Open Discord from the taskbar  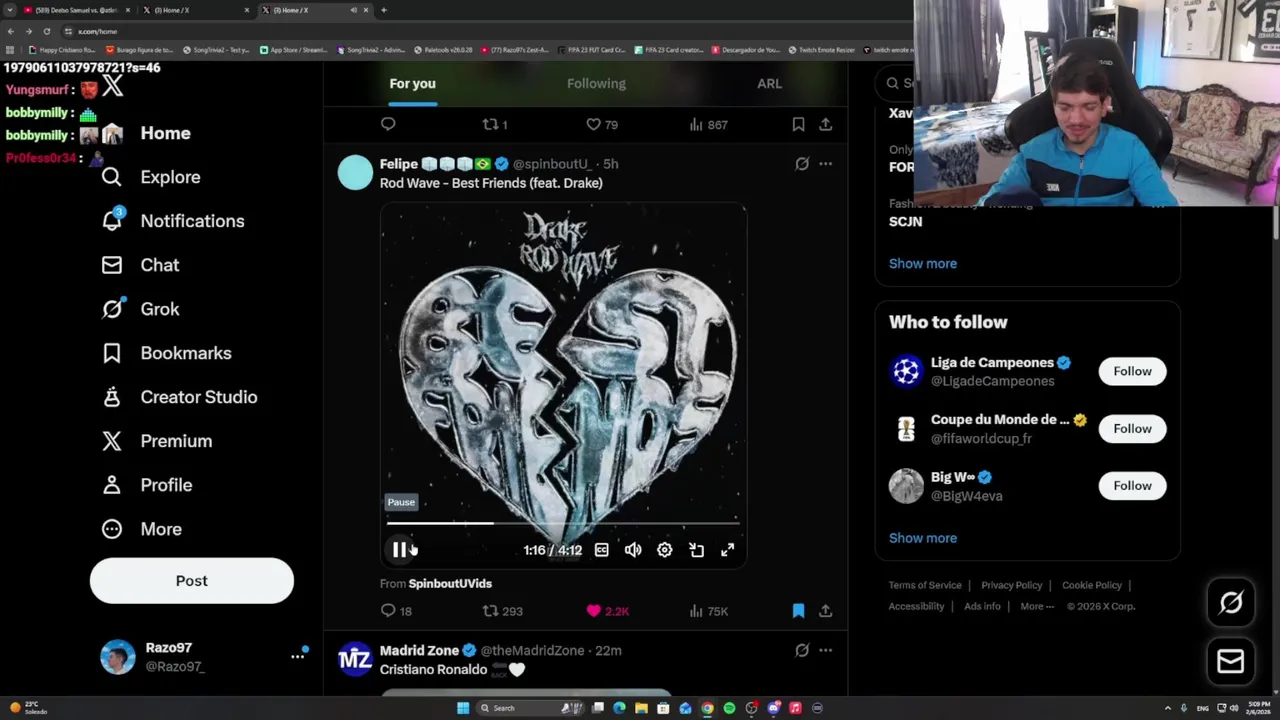click(773, 708)
